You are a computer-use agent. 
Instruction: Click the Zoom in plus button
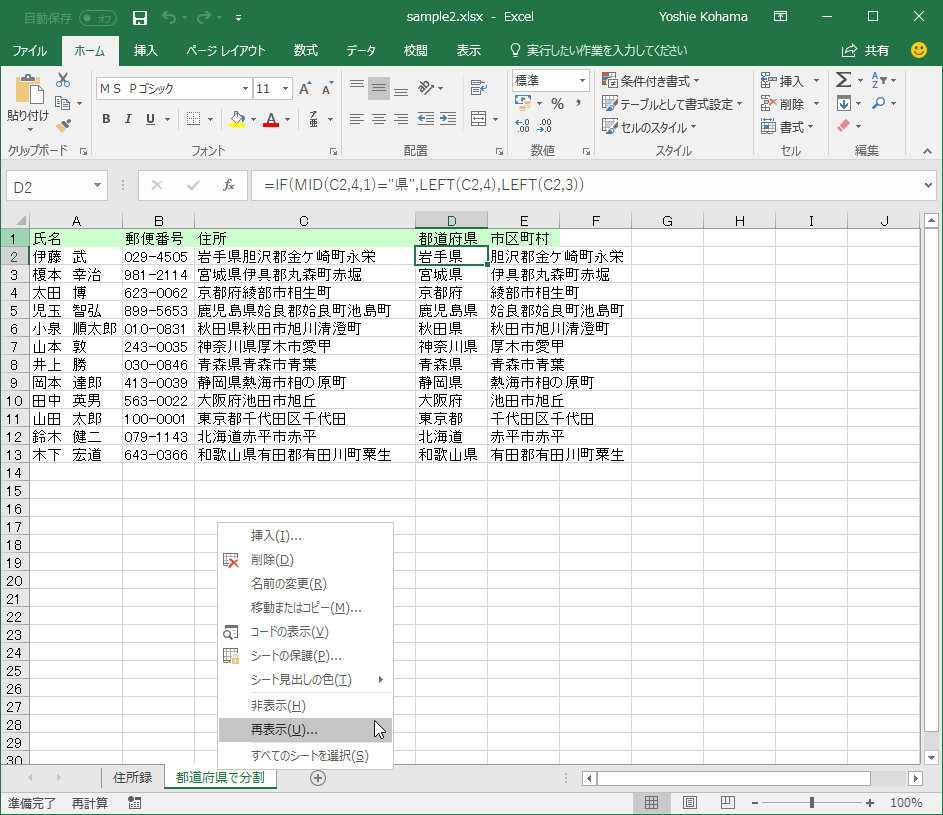pyautogui.click(x=870, y=803)
